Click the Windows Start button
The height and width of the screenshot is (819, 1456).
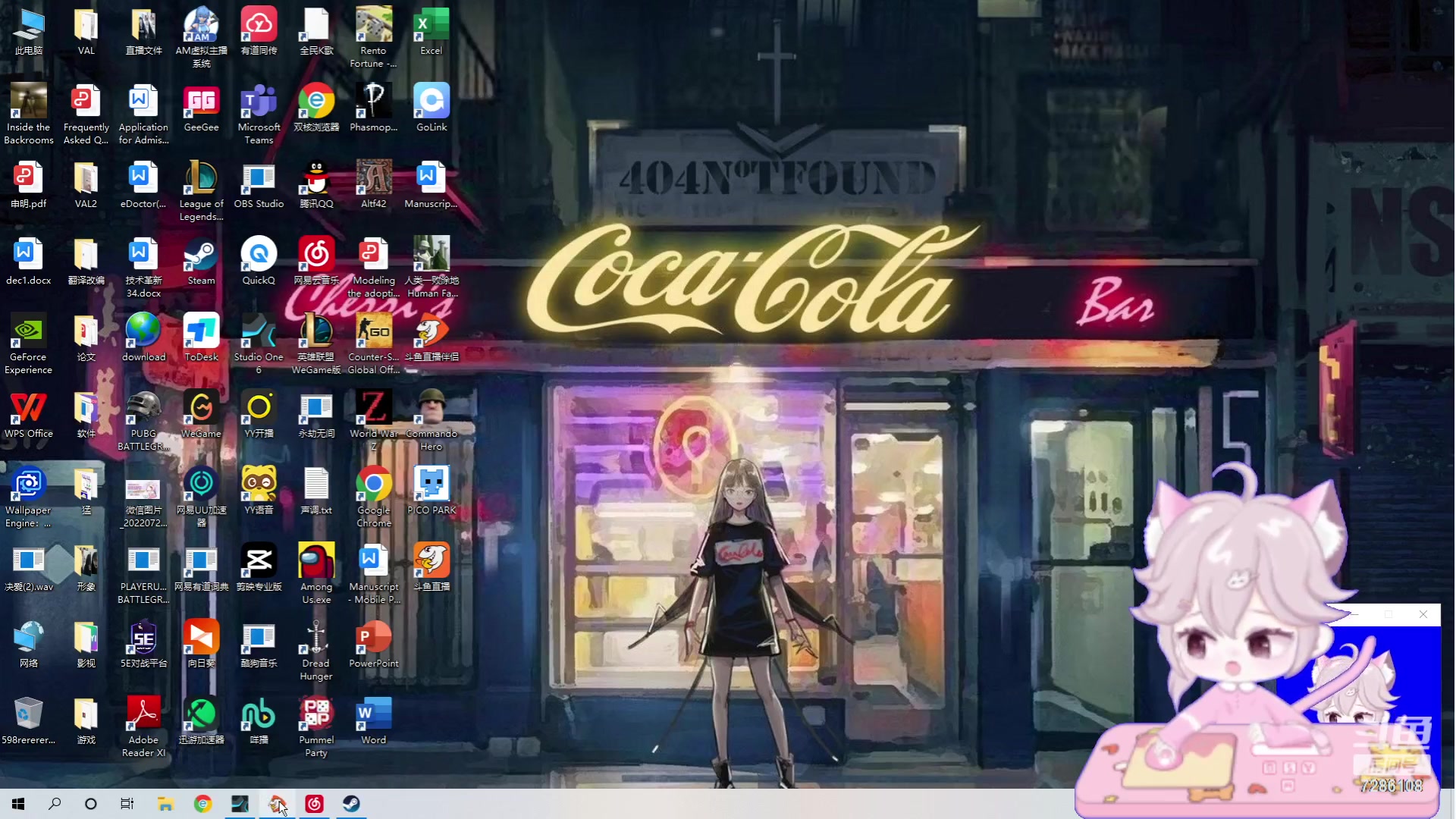click(x=18, y=804)
